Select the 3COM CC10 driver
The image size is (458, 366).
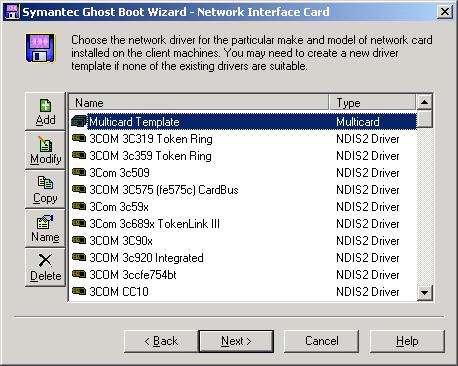click(x=243, y=291)
